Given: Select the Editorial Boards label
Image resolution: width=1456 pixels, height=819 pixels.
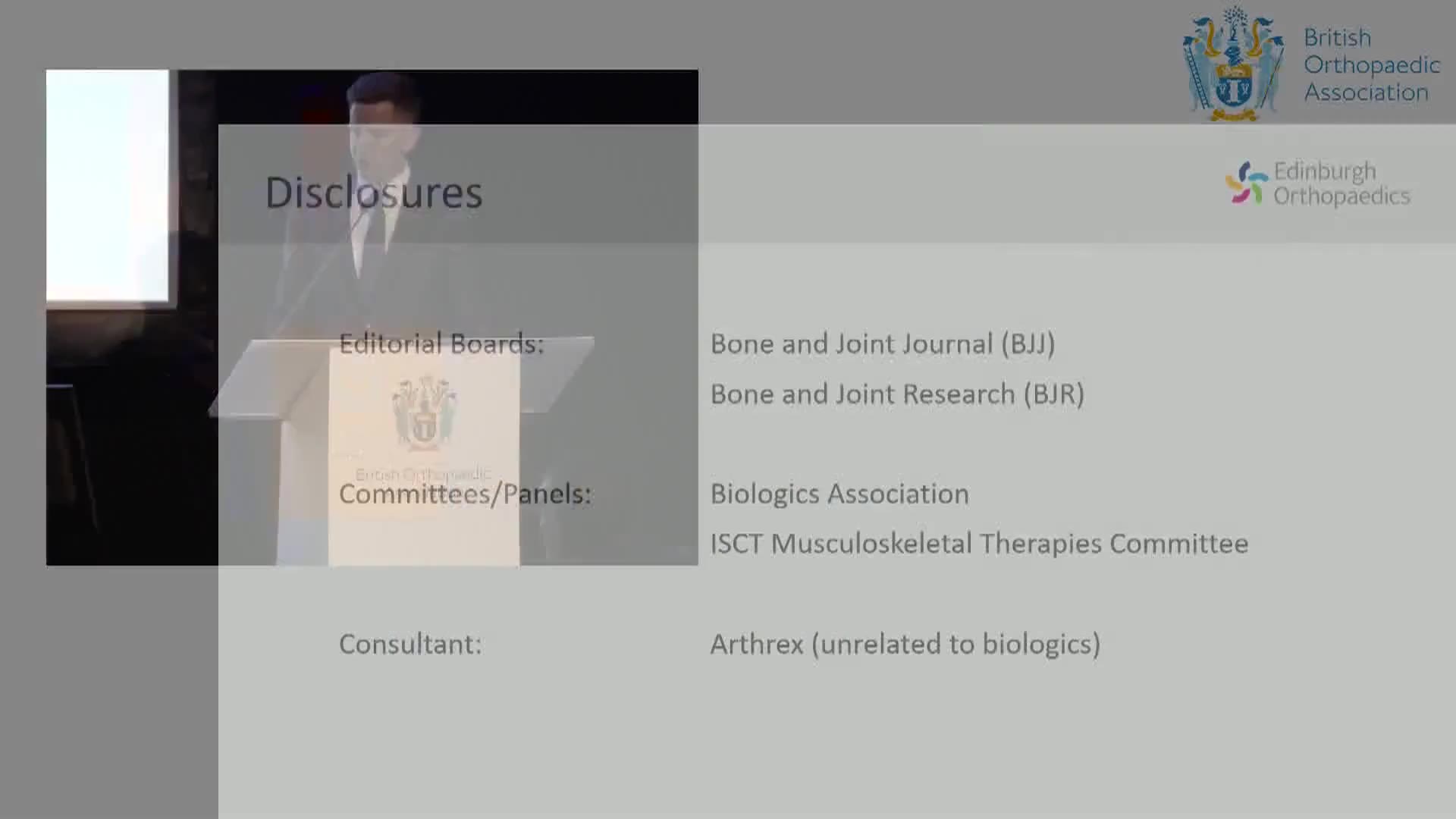Looking at the screenshot, I should (441, 344).
